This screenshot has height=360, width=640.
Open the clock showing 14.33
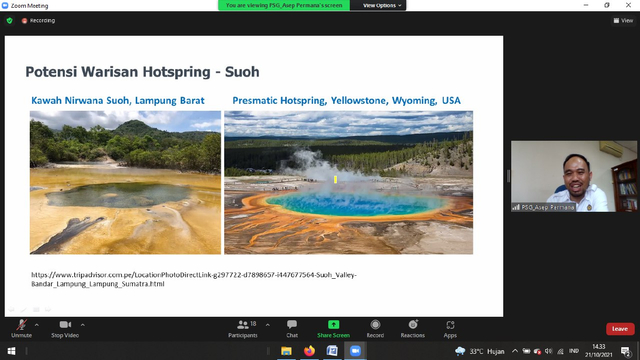(598, 351)
